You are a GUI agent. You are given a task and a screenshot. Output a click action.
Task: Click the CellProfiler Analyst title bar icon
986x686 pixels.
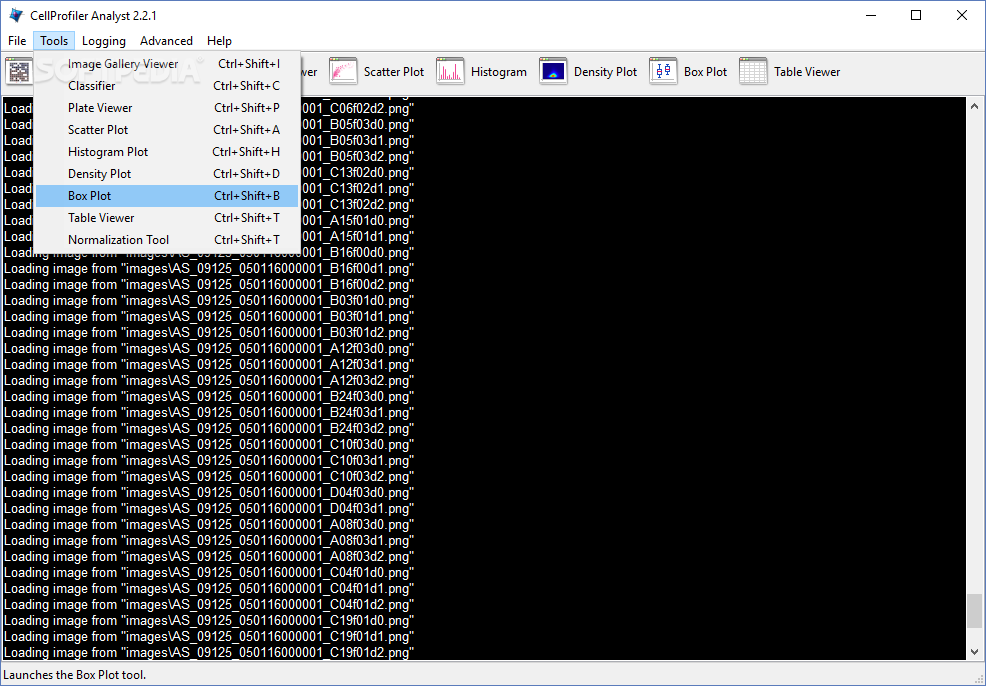[x=16, y=15]
